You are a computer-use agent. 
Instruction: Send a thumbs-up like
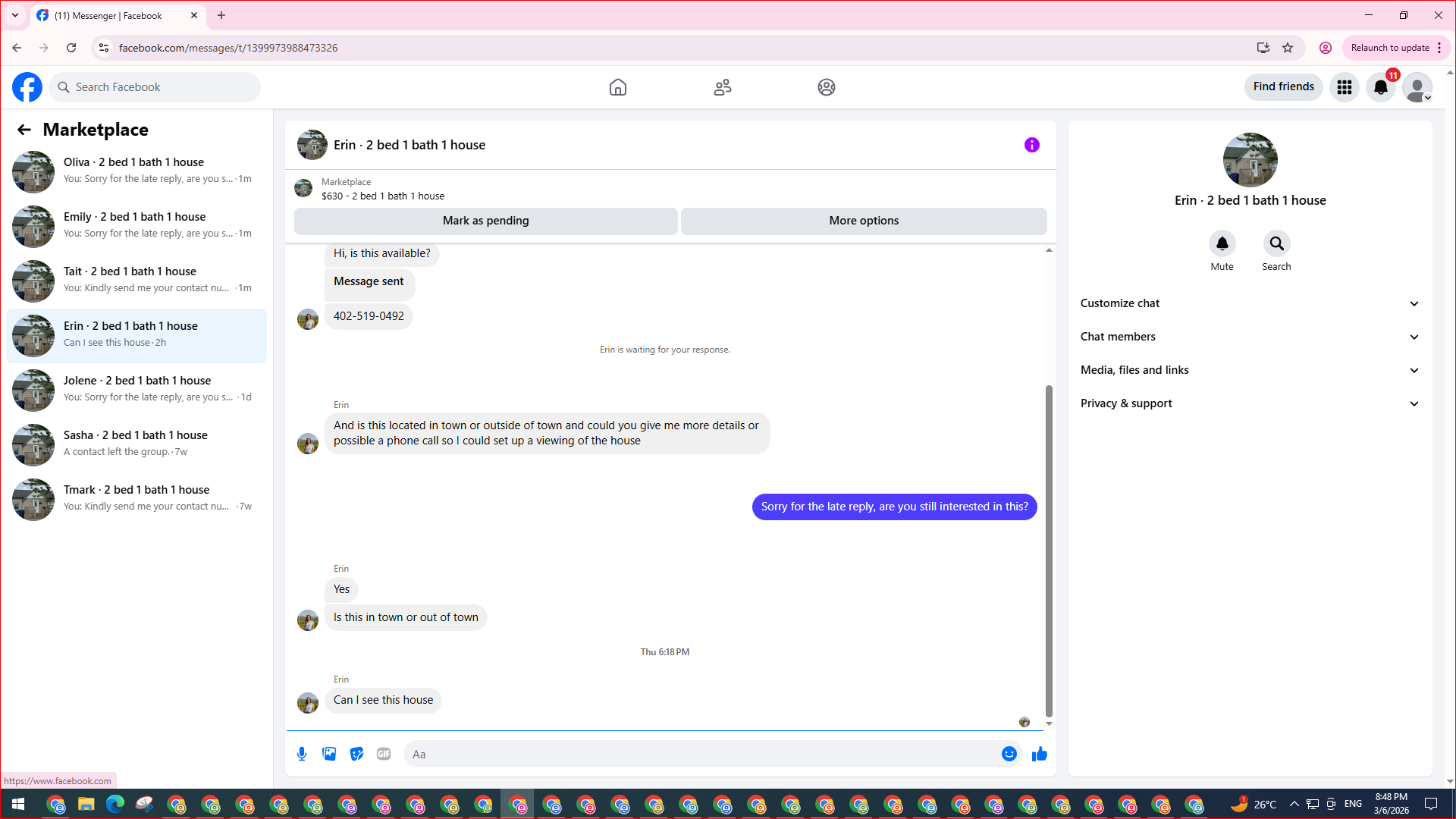[x=1039, y=754]
